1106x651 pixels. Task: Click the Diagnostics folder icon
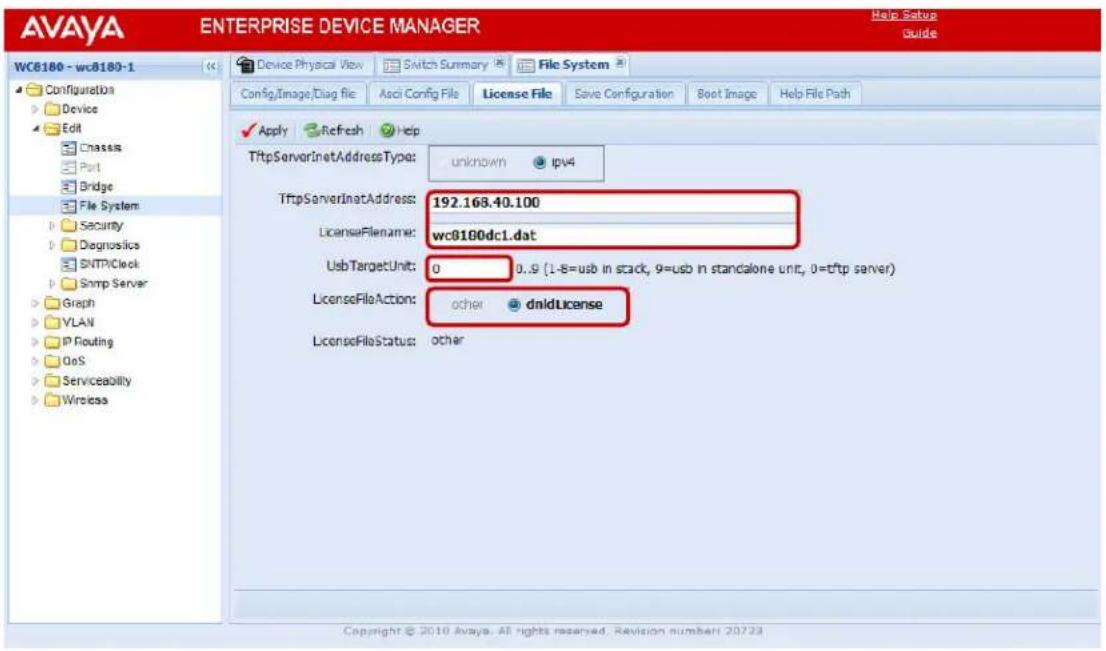pos(68,245)
